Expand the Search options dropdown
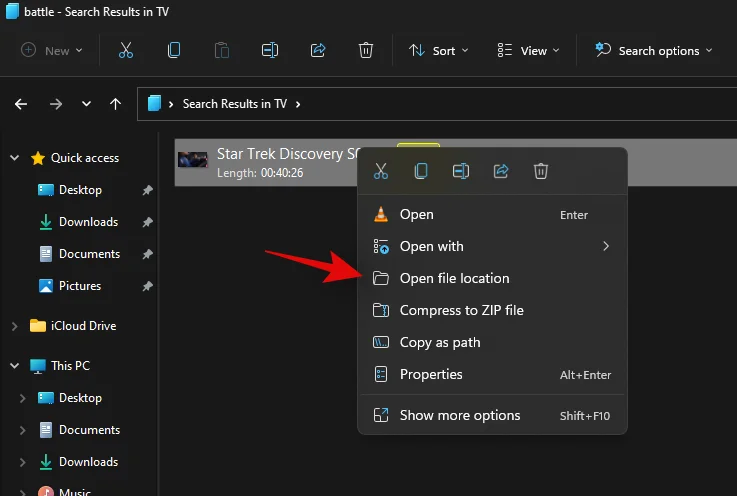737x496 pixels. 654,50
